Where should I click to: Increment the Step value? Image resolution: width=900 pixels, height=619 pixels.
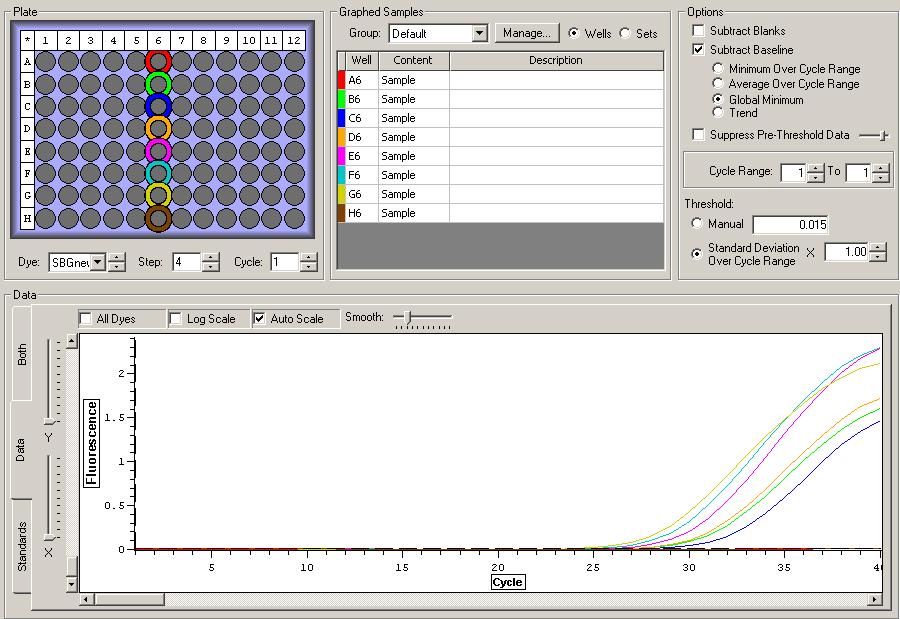click(211, 258)
